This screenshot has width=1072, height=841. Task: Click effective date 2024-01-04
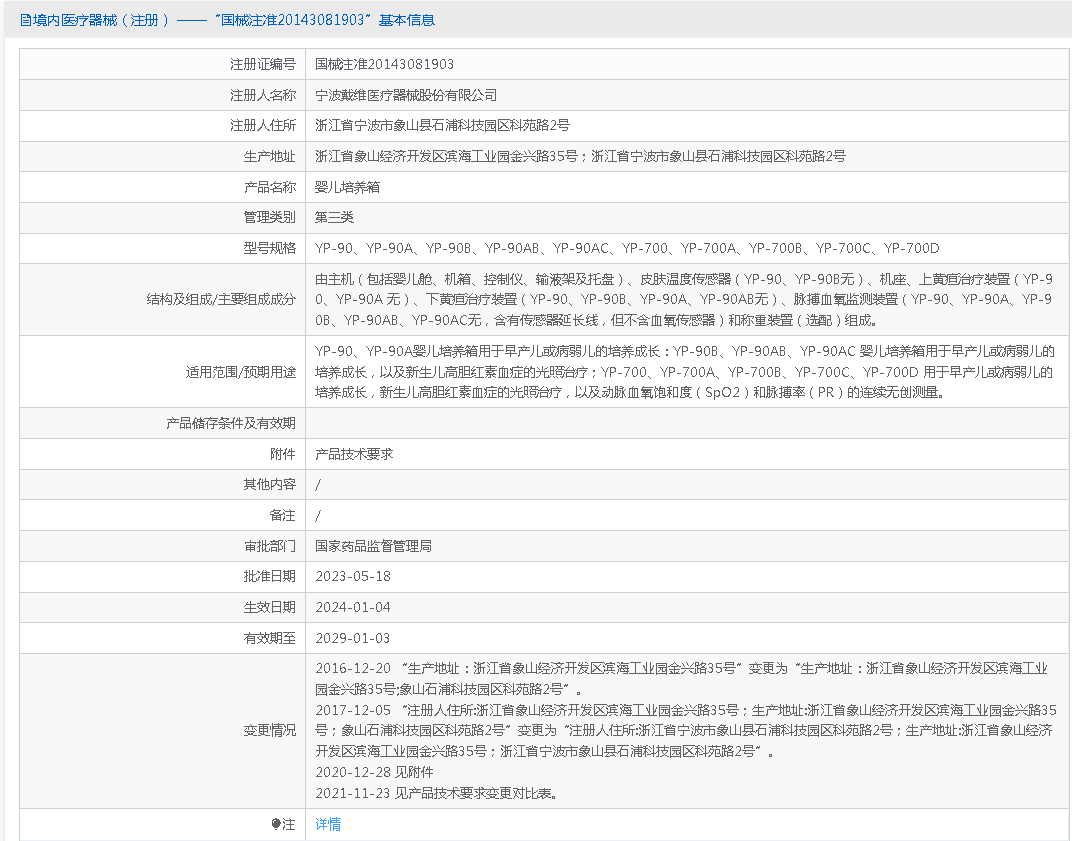(x=353, y=607)
